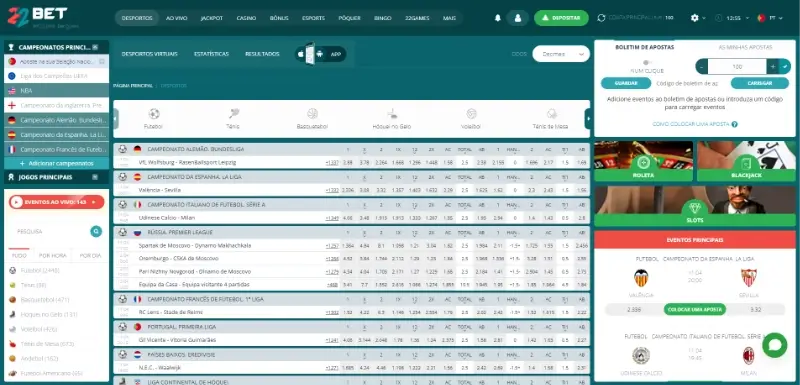Go to the Ao Vivo section
The height and width of the screenshot is (385, 800).
177,18
